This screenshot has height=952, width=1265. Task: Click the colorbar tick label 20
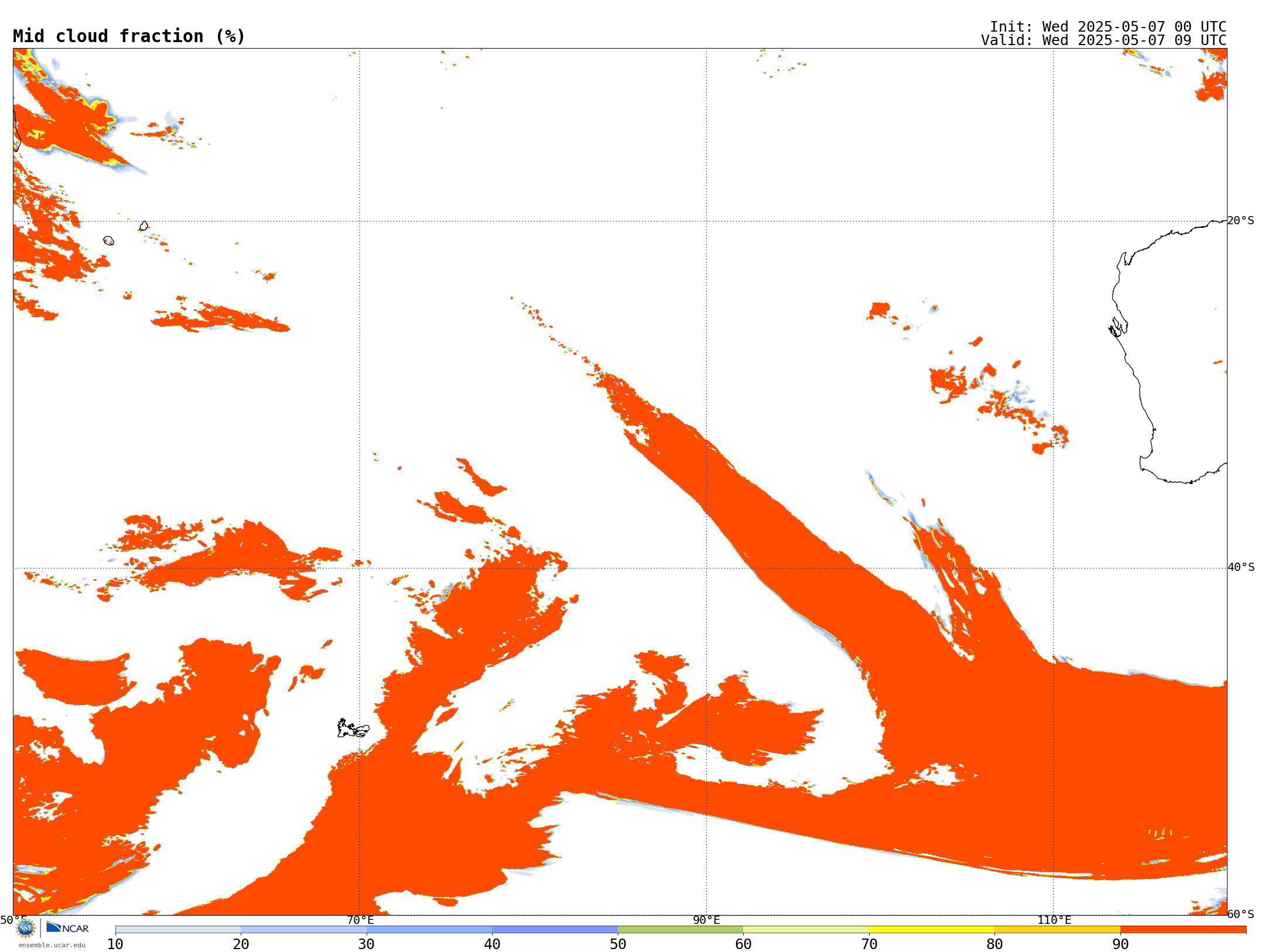241,944
